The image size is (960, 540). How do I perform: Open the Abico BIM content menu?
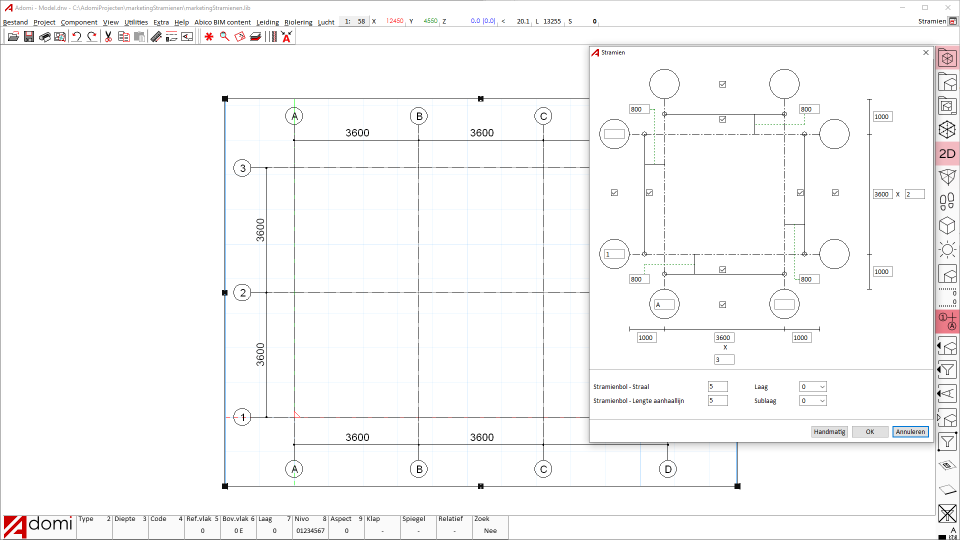pos(223,22)
